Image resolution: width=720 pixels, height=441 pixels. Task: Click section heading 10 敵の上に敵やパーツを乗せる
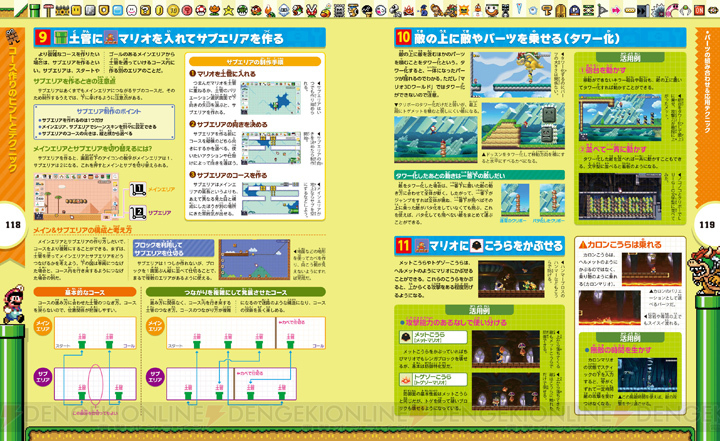(540, 38)
